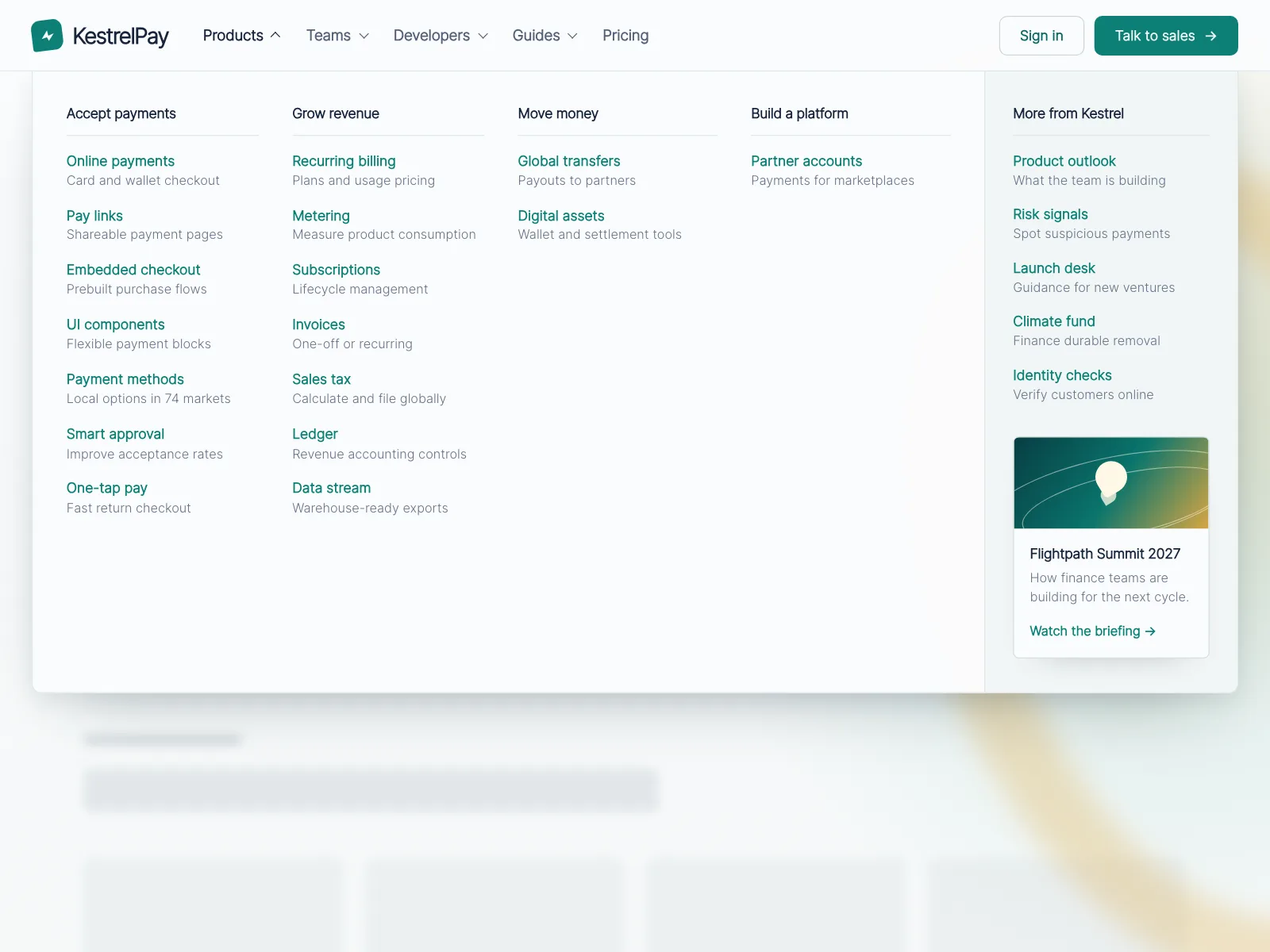
Task: Click the Talk to sales button
Action: coord(1166,36)
